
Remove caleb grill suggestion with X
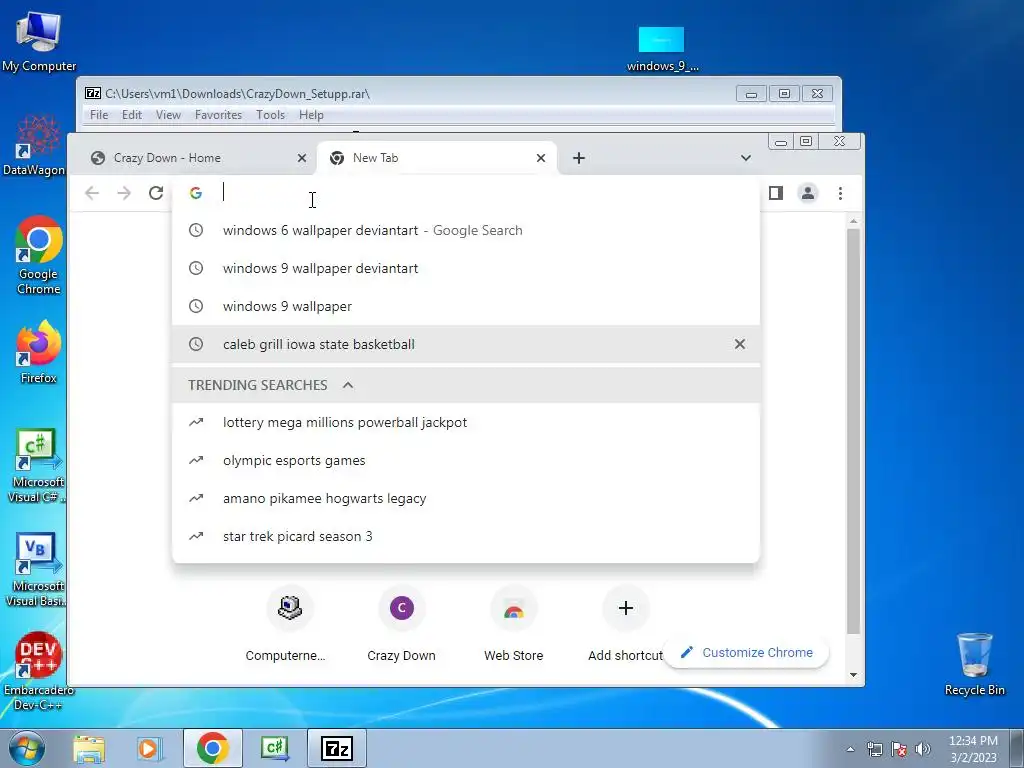click(739, 344)
